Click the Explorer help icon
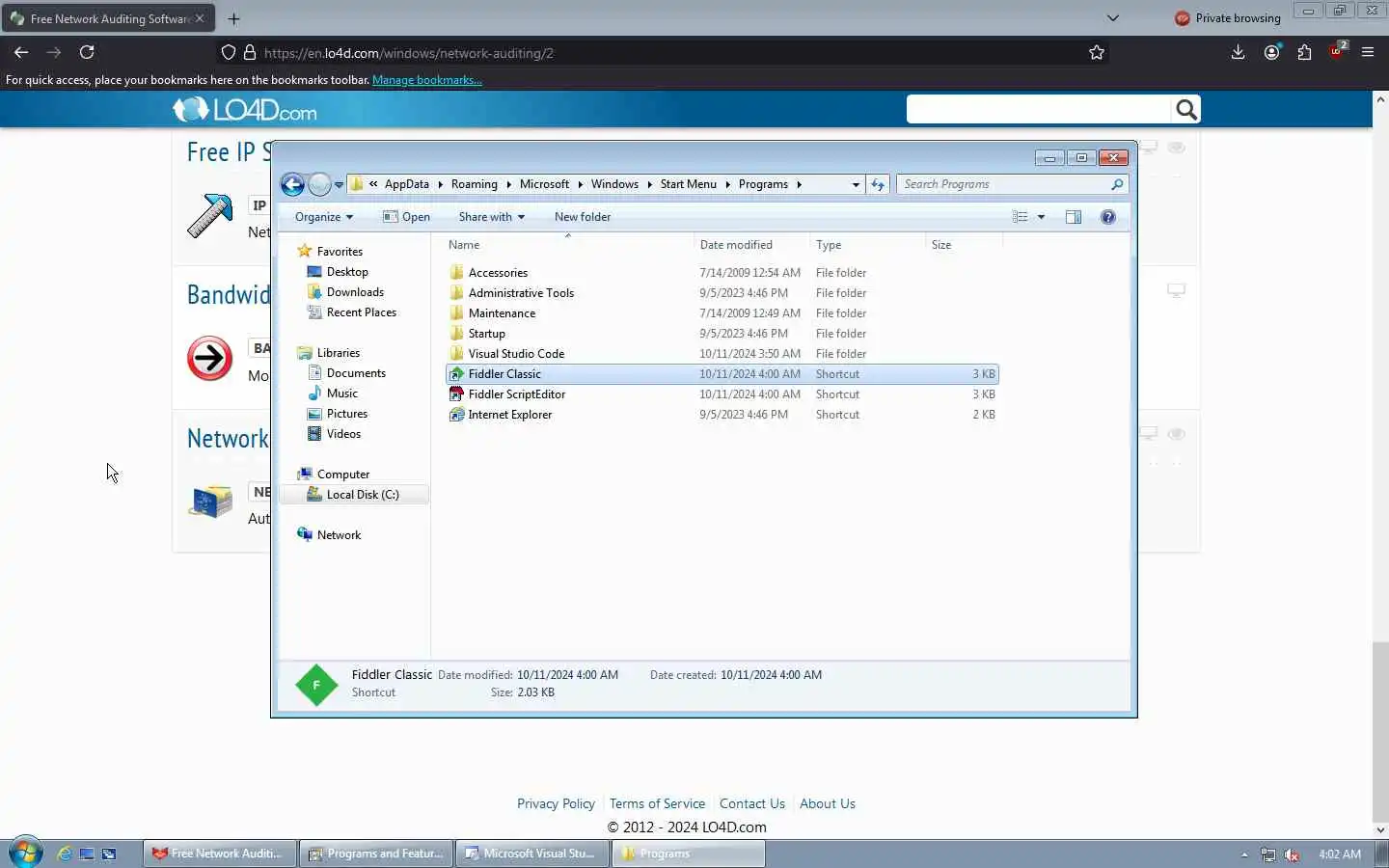The height and width of the screenshot is (868, 1389). [x=1108, y=217]
